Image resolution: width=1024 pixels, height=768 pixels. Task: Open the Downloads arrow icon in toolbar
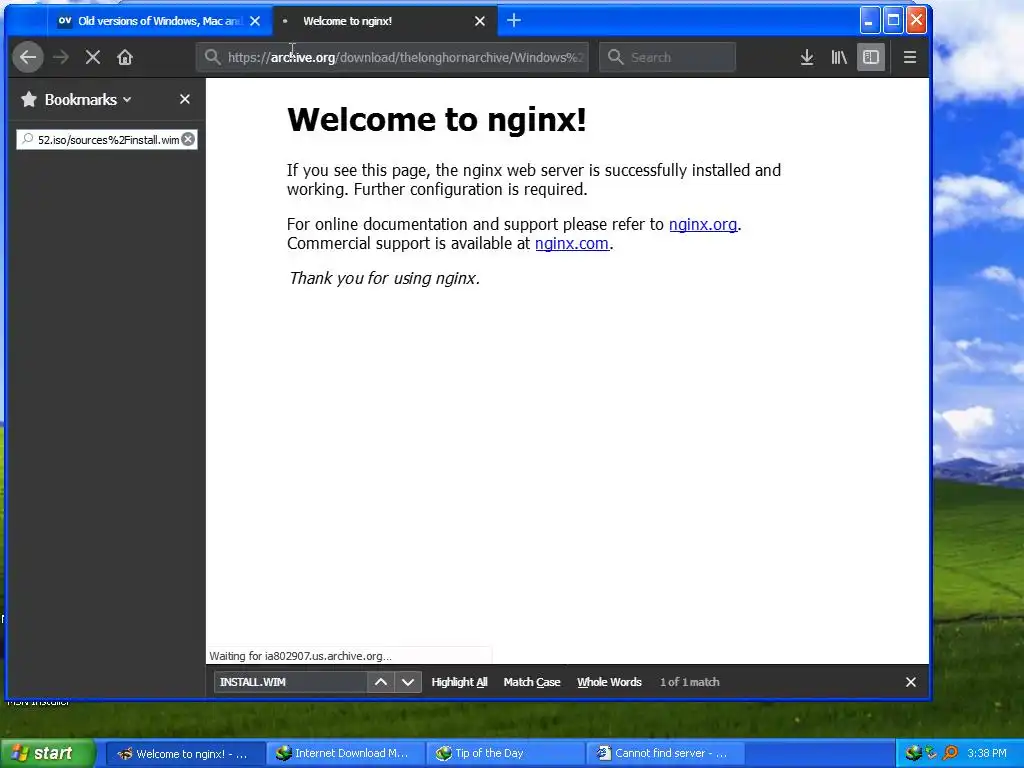point(807,57)
